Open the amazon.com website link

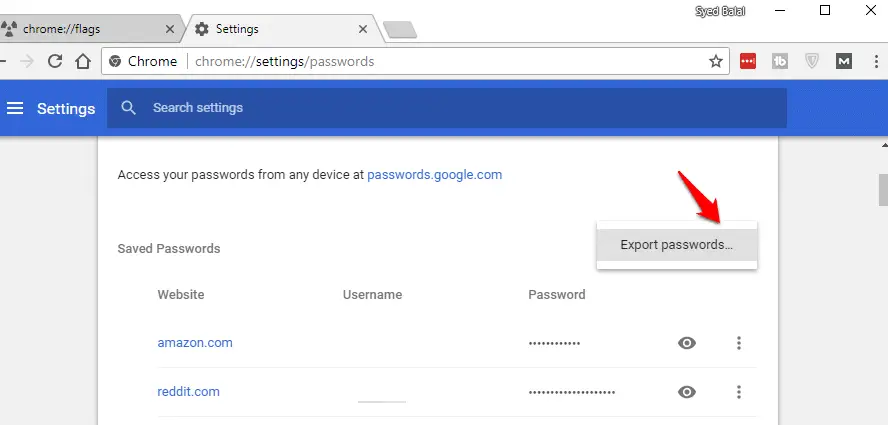click(x=195, y=343)
